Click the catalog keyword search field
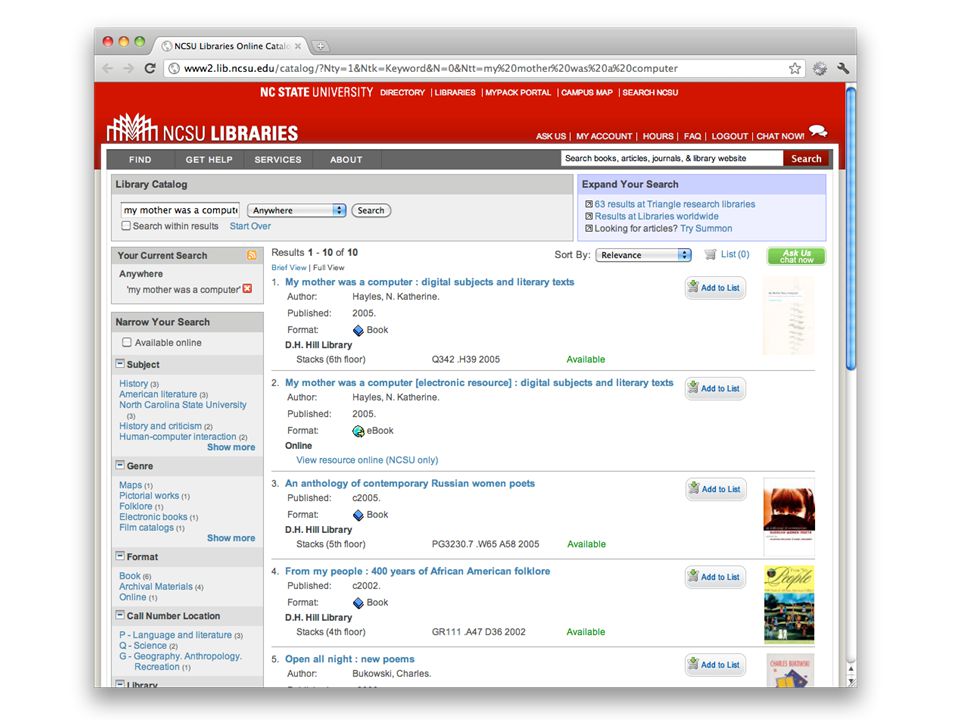 [180, 210]
